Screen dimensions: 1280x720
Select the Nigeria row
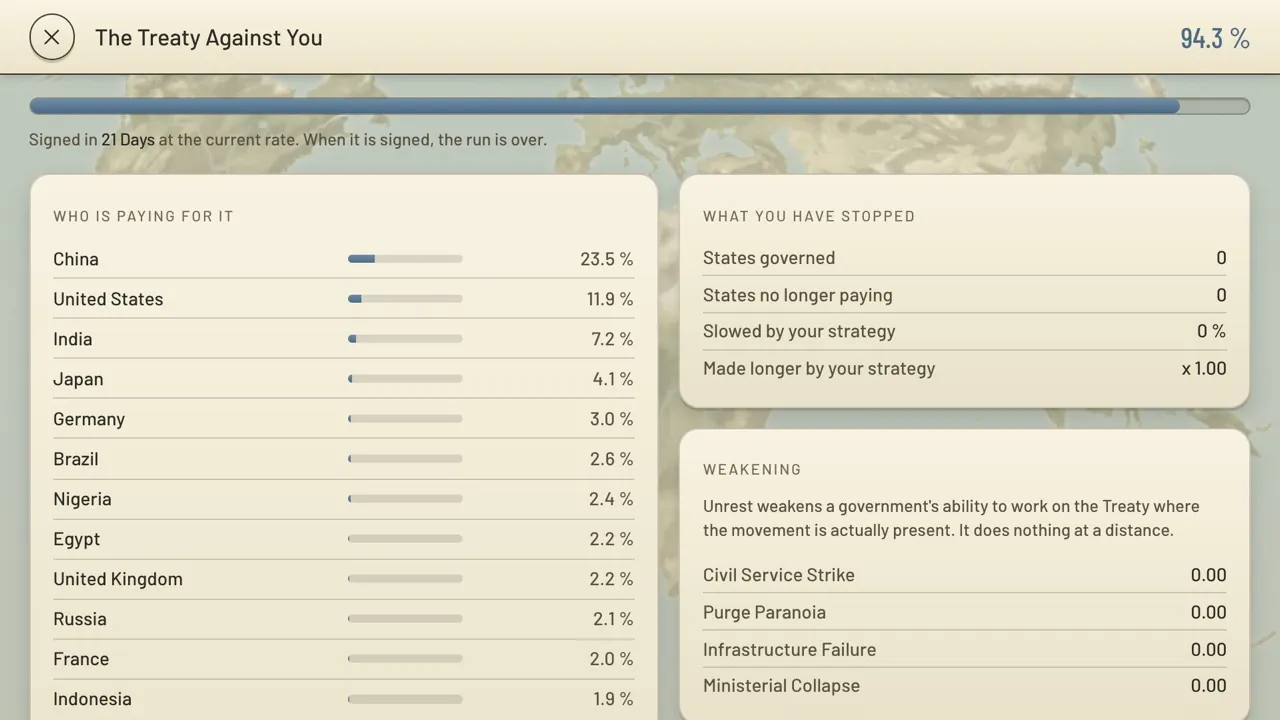pyautogui.click(x=344, y=499)
